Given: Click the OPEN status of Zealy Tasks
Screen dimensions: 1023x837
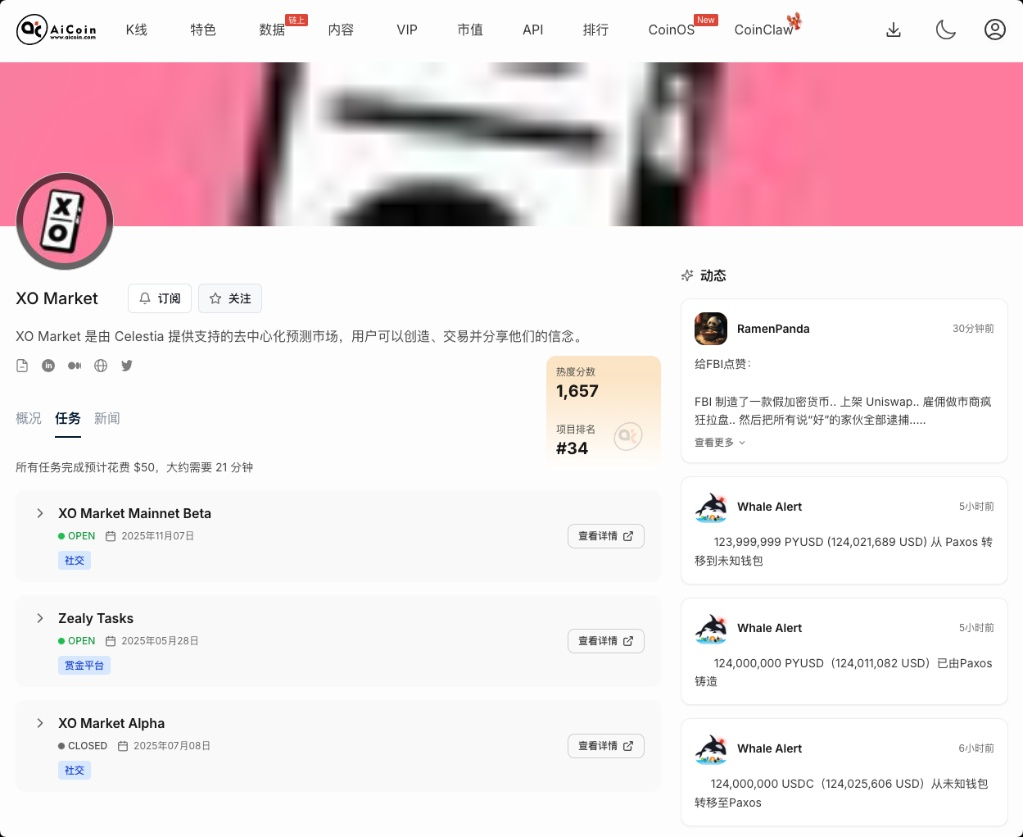Looking at the screenshot, I should point(76,641).
